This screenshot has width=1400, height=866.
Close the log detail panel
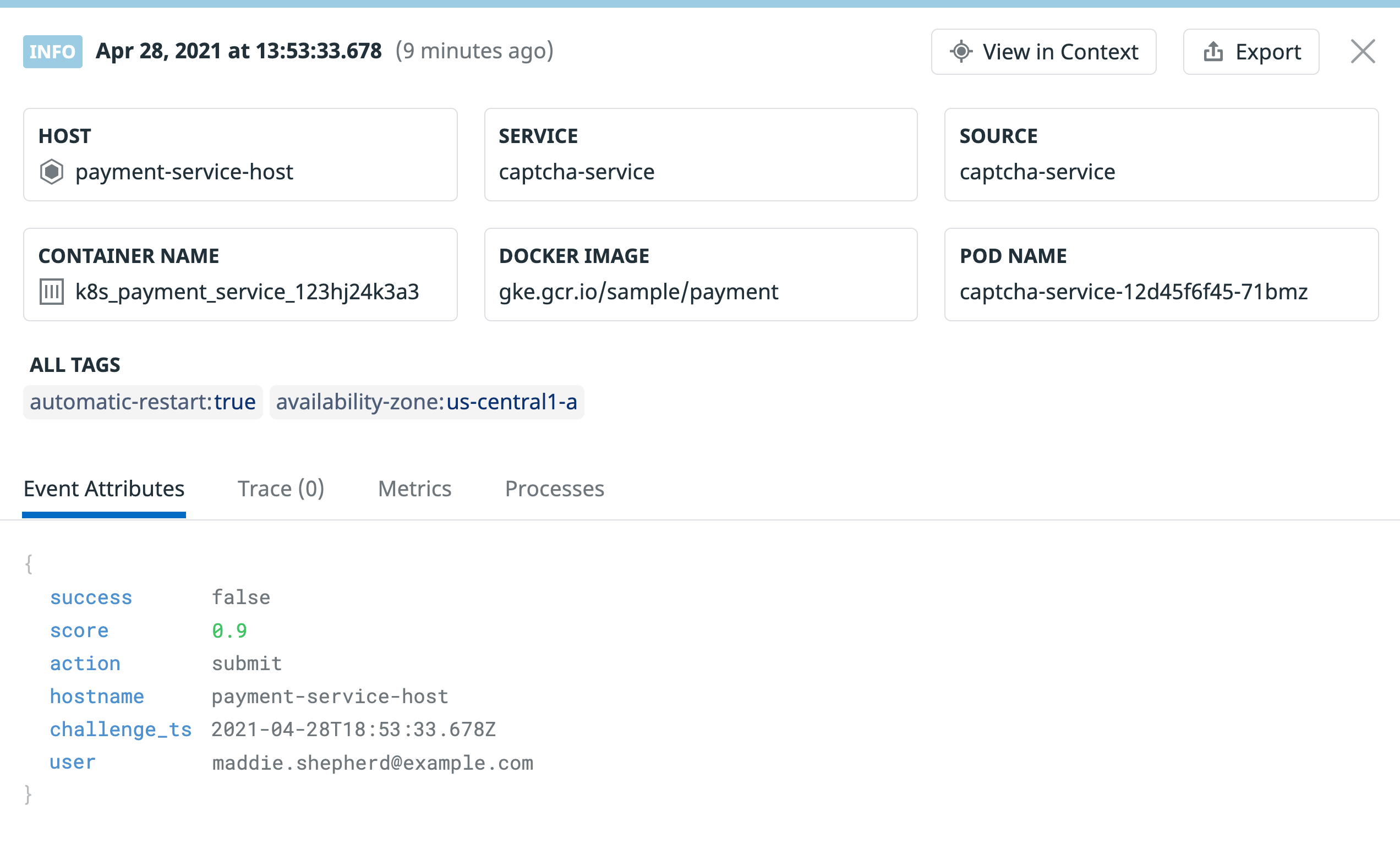pos(1363,52)
